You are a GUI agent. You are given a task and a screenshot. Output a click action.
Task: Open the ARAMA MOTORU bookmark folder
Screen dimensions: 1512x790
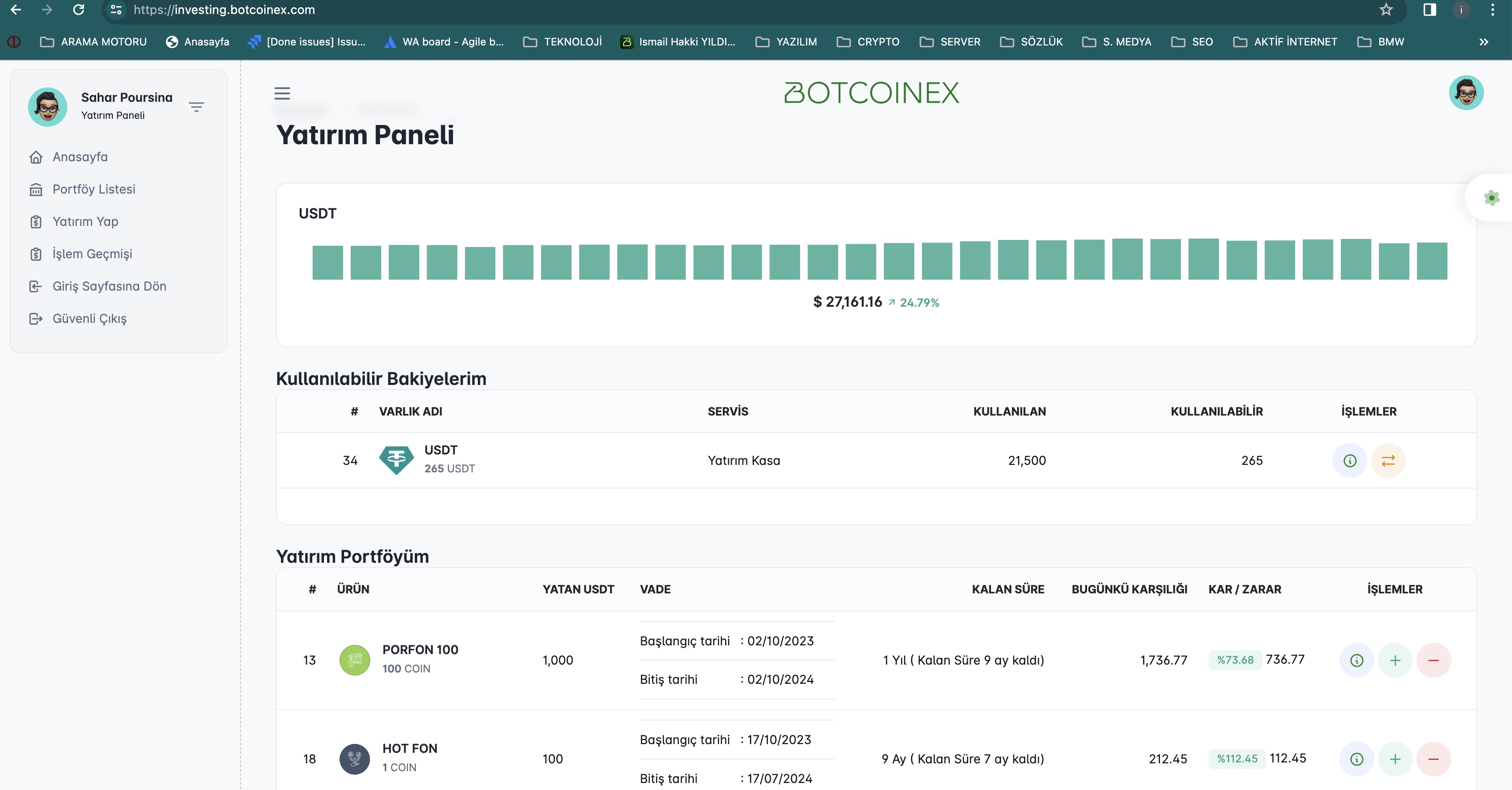click(93, 42)
